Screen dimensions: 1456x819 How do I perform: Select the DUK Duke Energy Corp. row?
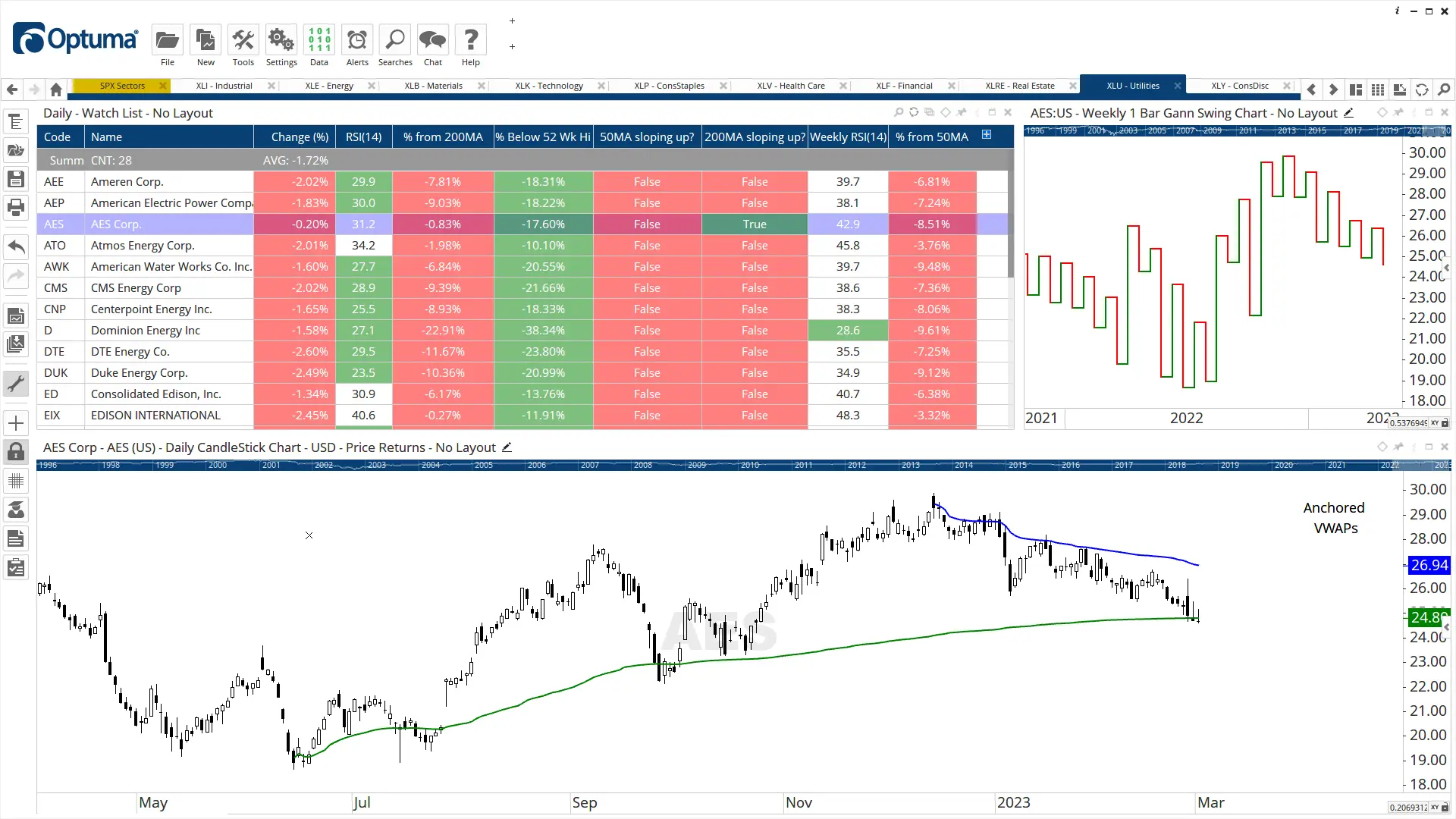pyautogui.click(x=522, y=373)
